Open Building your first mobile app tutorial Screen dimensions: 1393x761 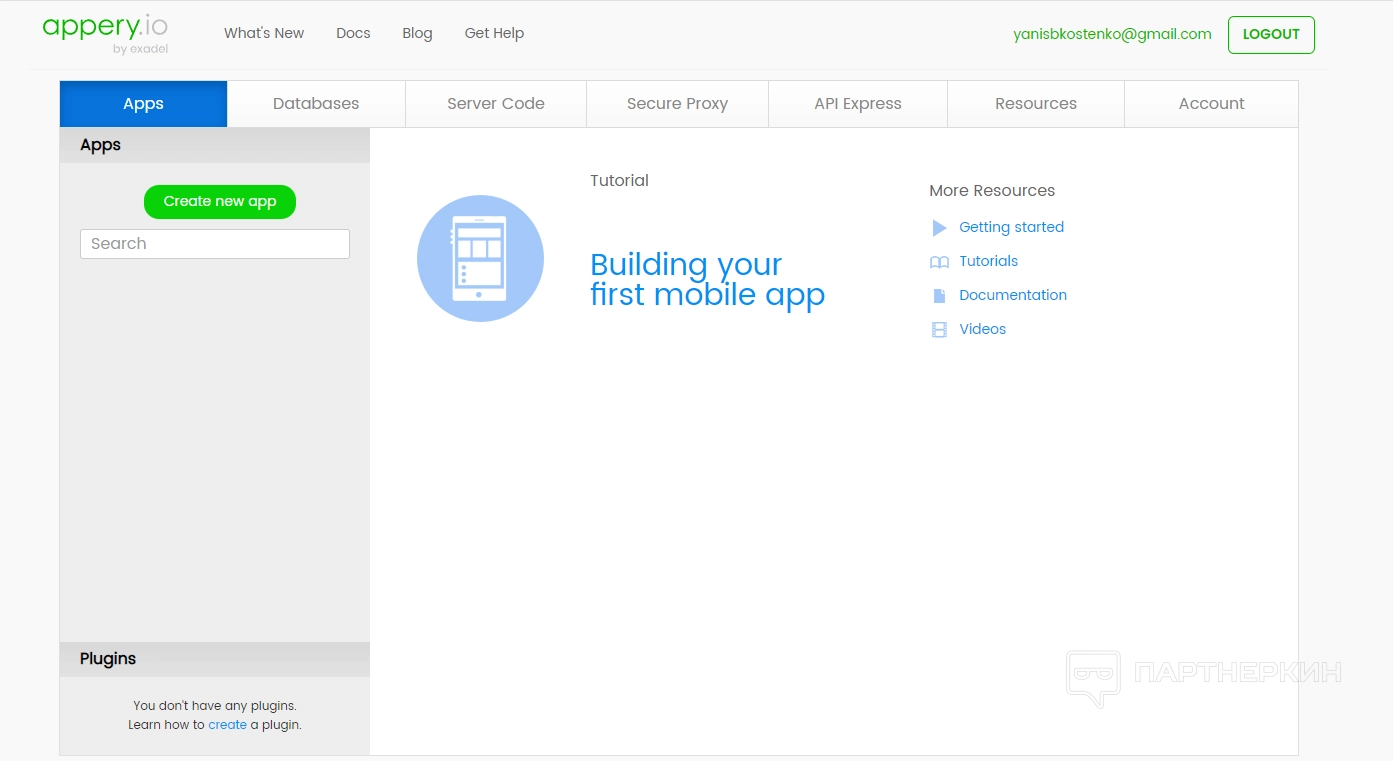point(707,279)
